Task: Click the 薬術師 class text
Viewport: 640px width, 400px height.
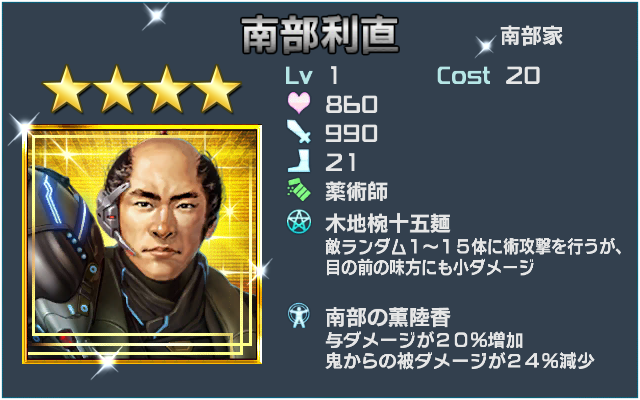Action: click(356, 191)
